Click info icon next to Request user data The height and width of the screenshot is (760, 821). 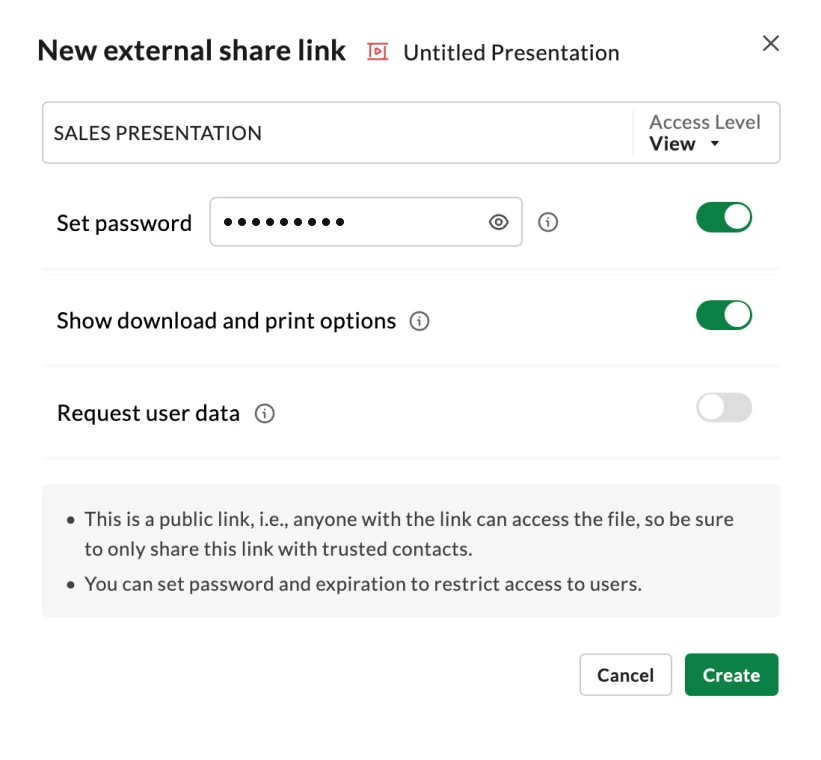(x=264, y=413)
